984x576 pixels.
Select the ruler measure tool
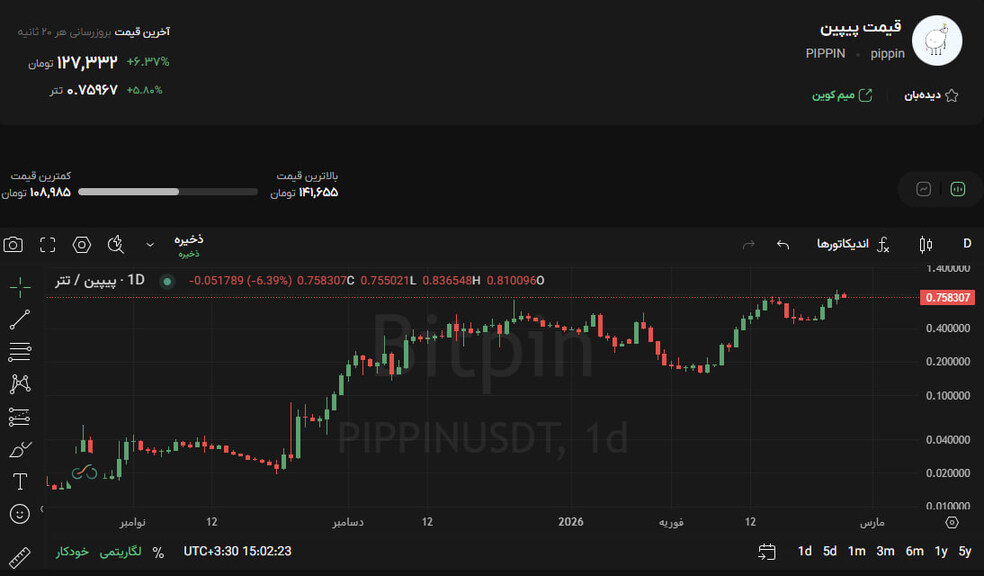tap(20, 557)
